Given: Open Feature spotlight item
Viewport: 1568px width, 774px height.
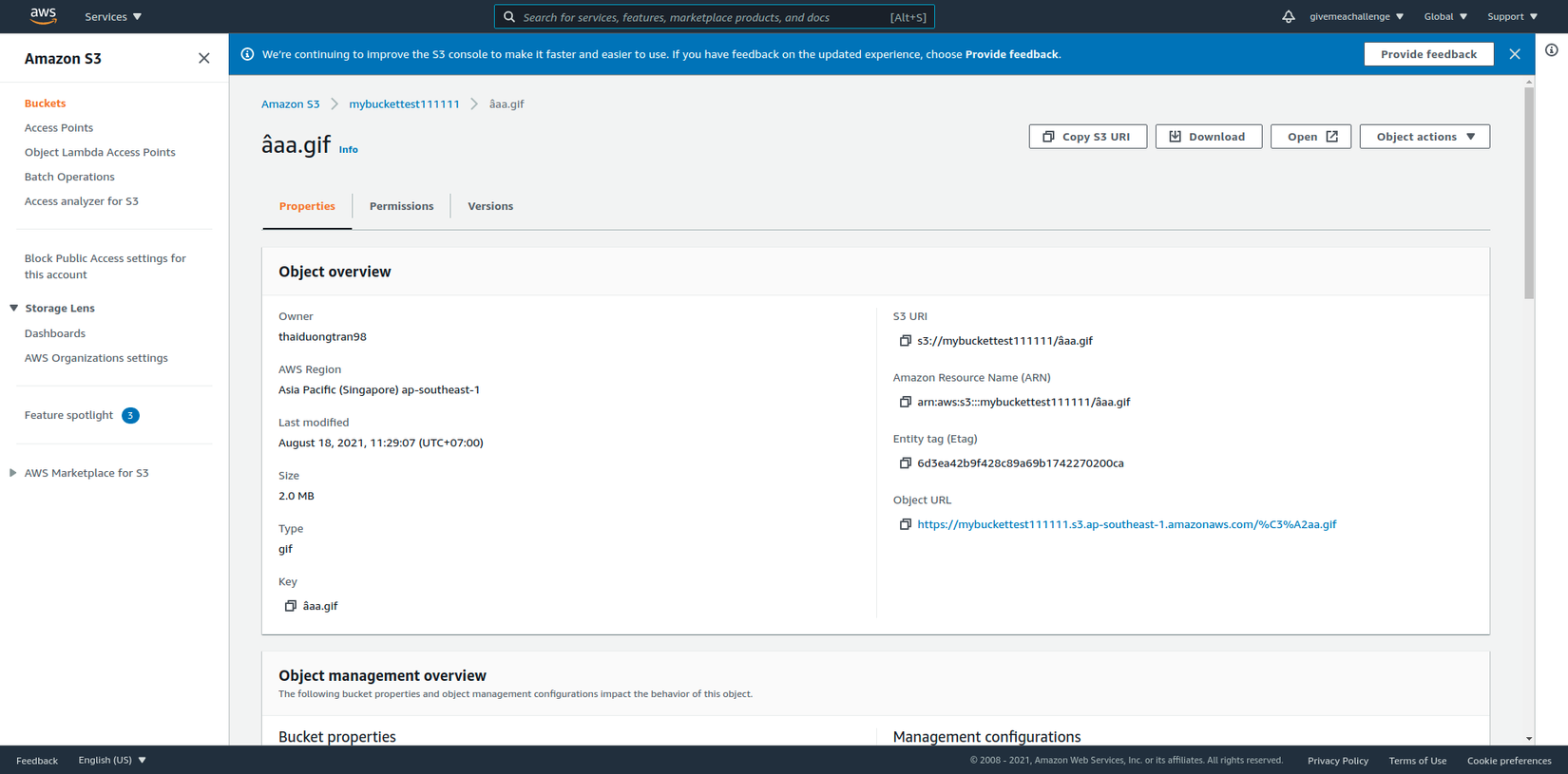Looking at the screenshot, I should tap(82, 415).
